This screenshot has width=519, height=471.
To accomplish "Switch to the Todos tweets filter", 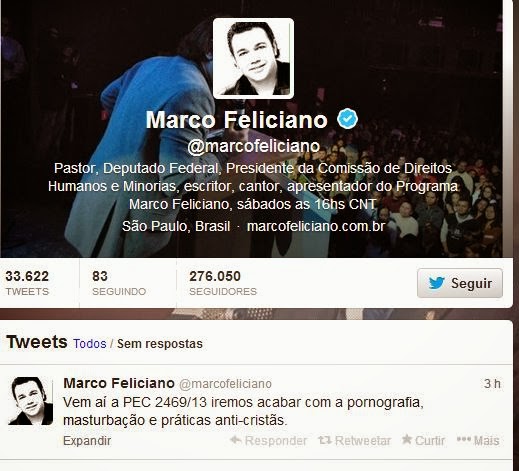I will click(90, 344).
